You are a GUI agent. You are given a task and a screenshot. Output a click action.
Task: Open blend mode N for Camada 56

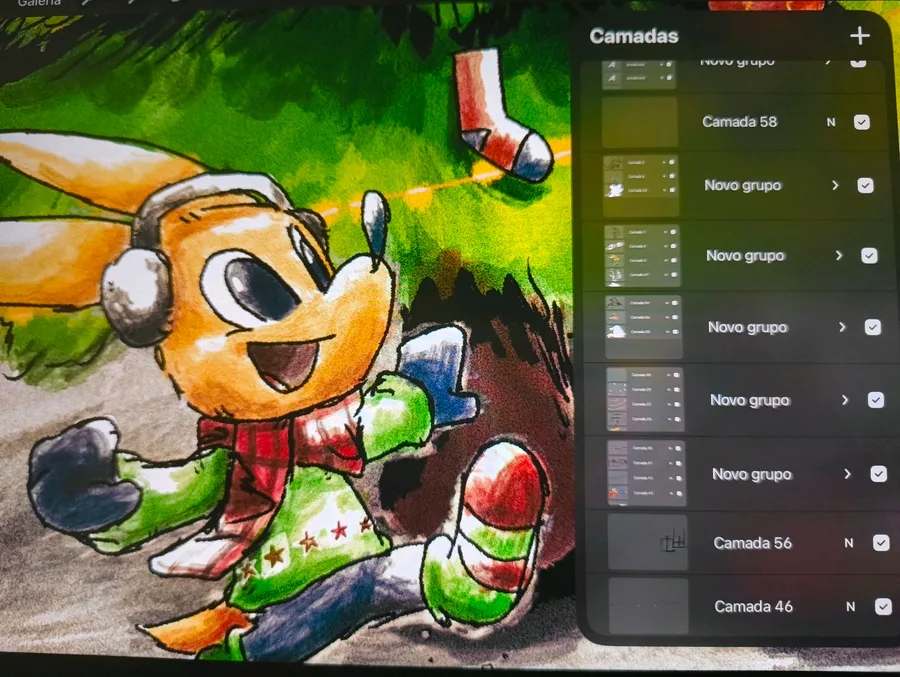click(x=849, y=543)
